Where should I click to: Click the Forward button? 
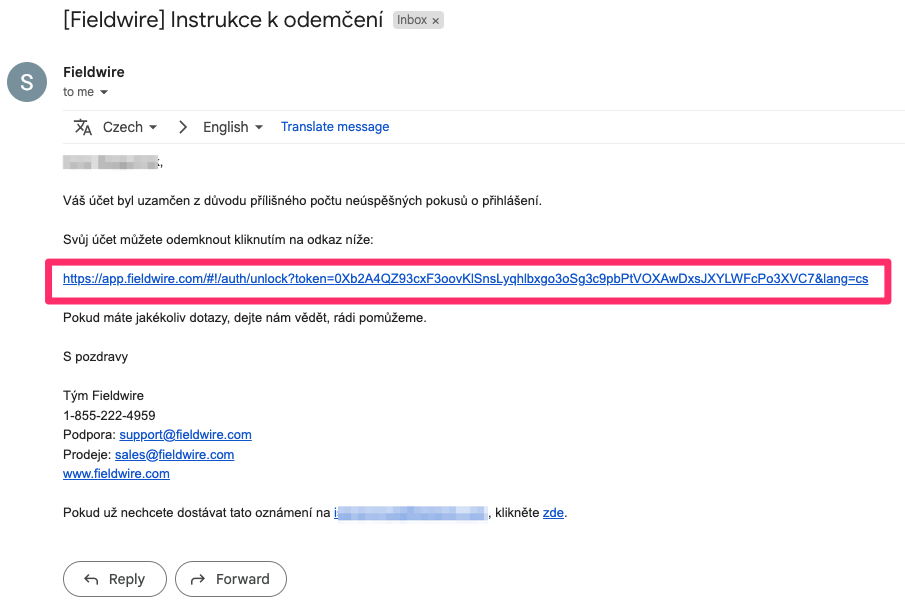231,579
